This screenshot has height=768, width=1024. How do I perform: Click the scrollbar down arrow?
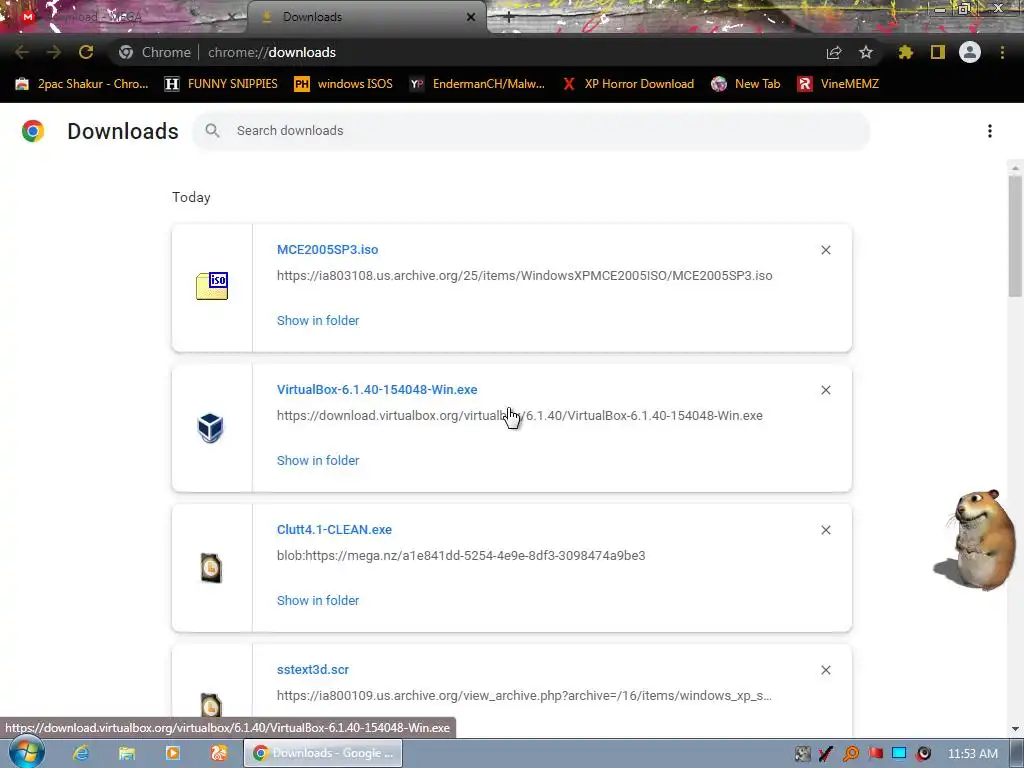[1015, 728]
